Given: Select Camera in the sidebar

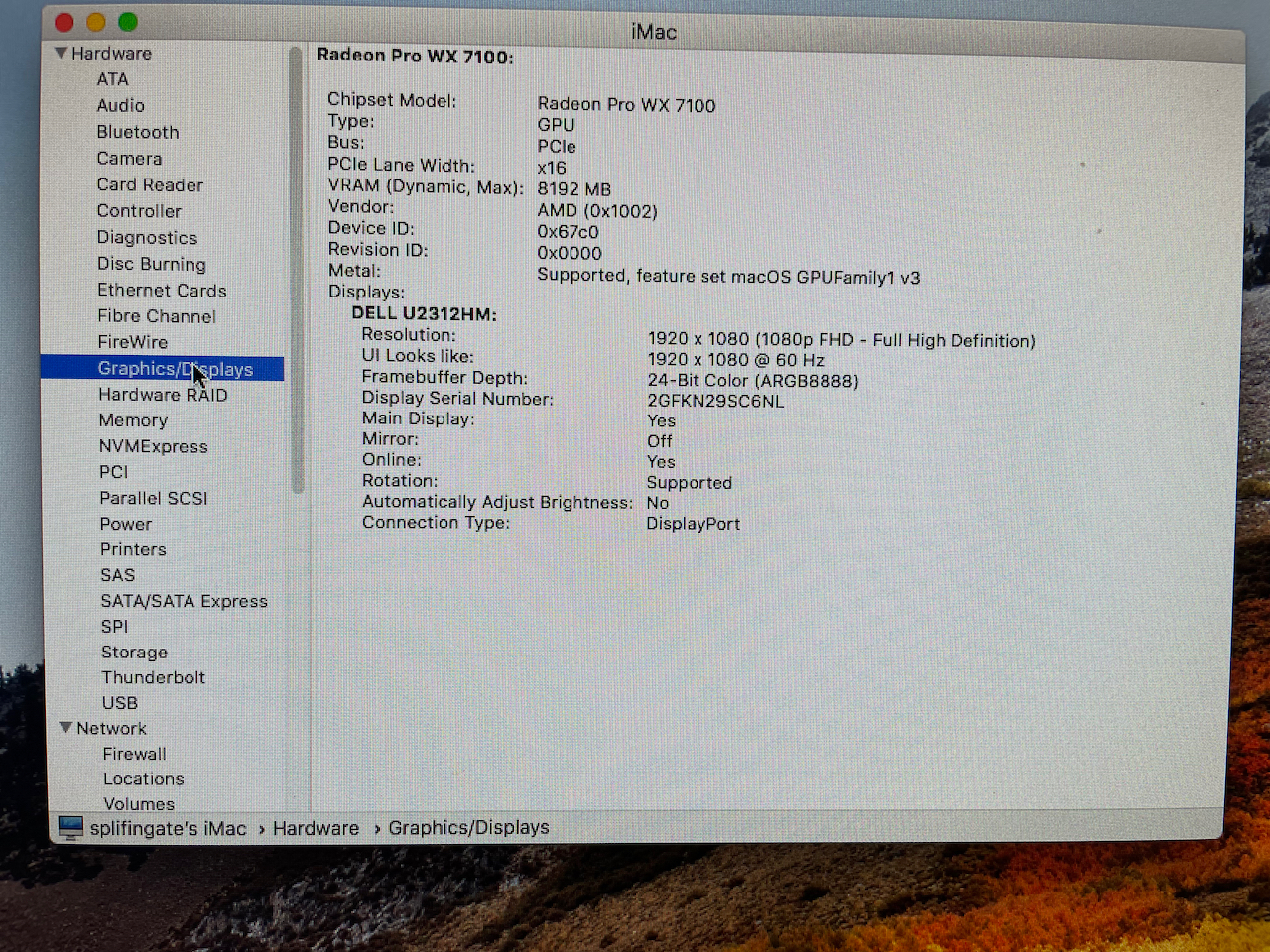Looking at the screenshot, I should [x=129, y=159].
